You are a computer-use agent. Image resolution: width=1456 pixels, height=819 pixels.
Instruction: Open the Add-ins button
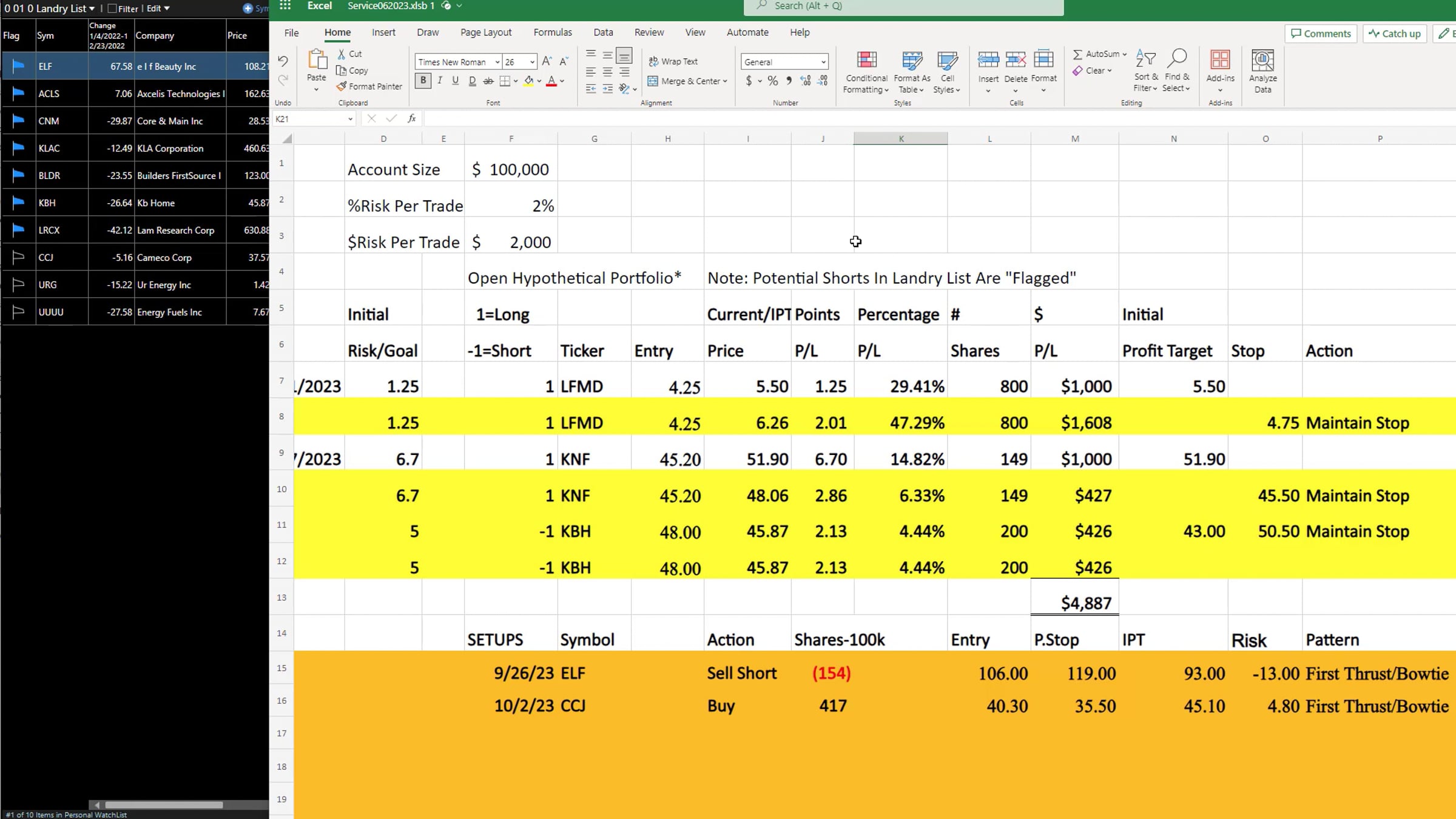pos(1220,72)
